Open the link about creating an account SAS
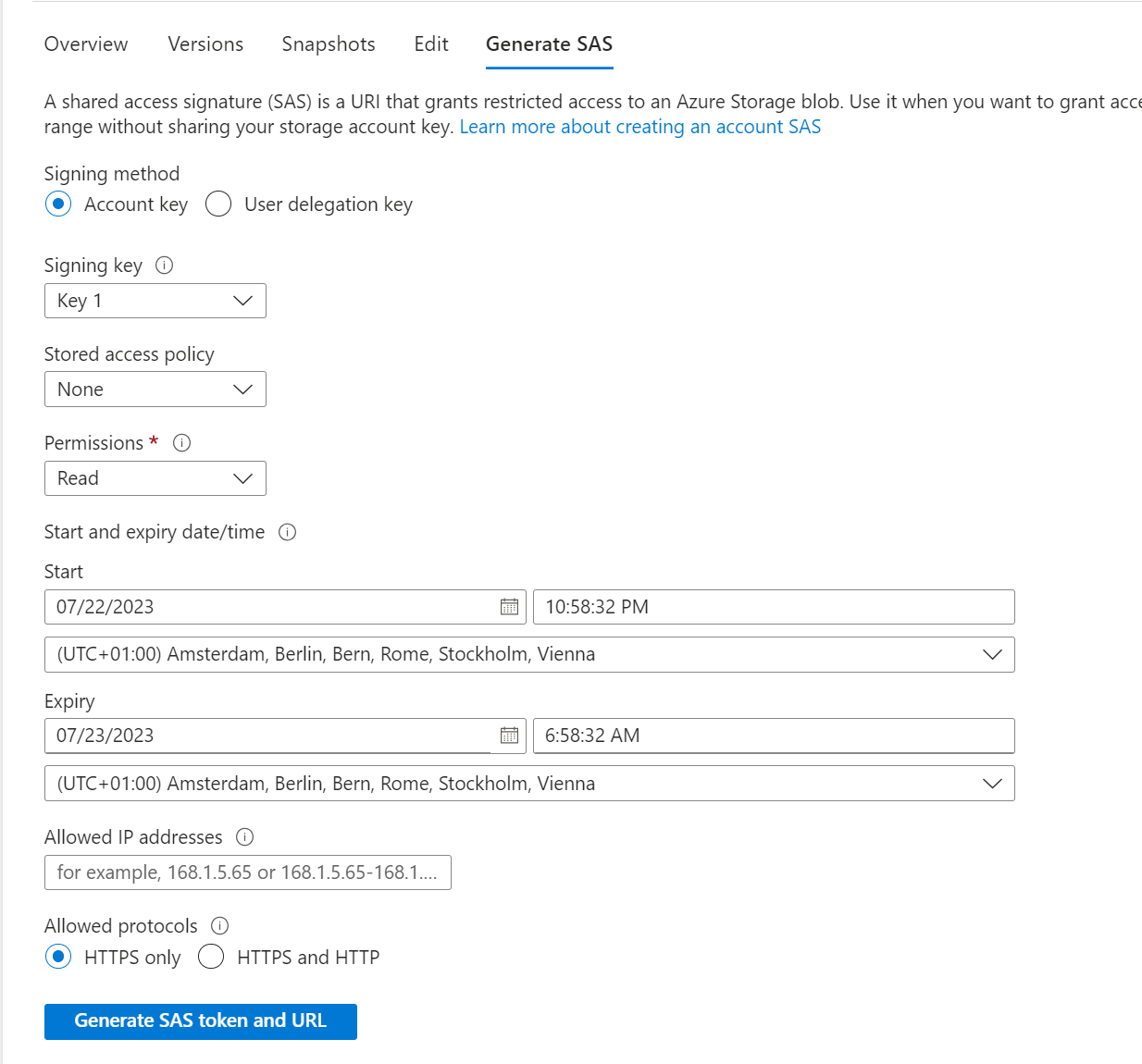1142x1064 pixels. 639,126
